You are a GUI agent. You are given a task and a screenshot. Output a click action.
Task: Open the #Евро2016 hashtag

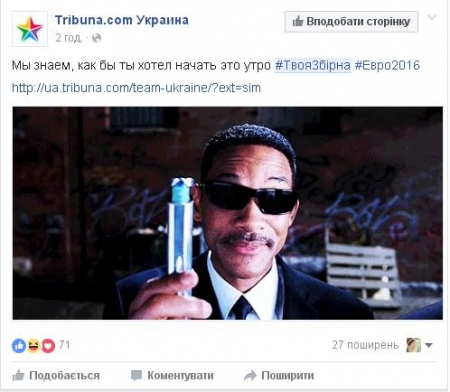click(387, 65)
